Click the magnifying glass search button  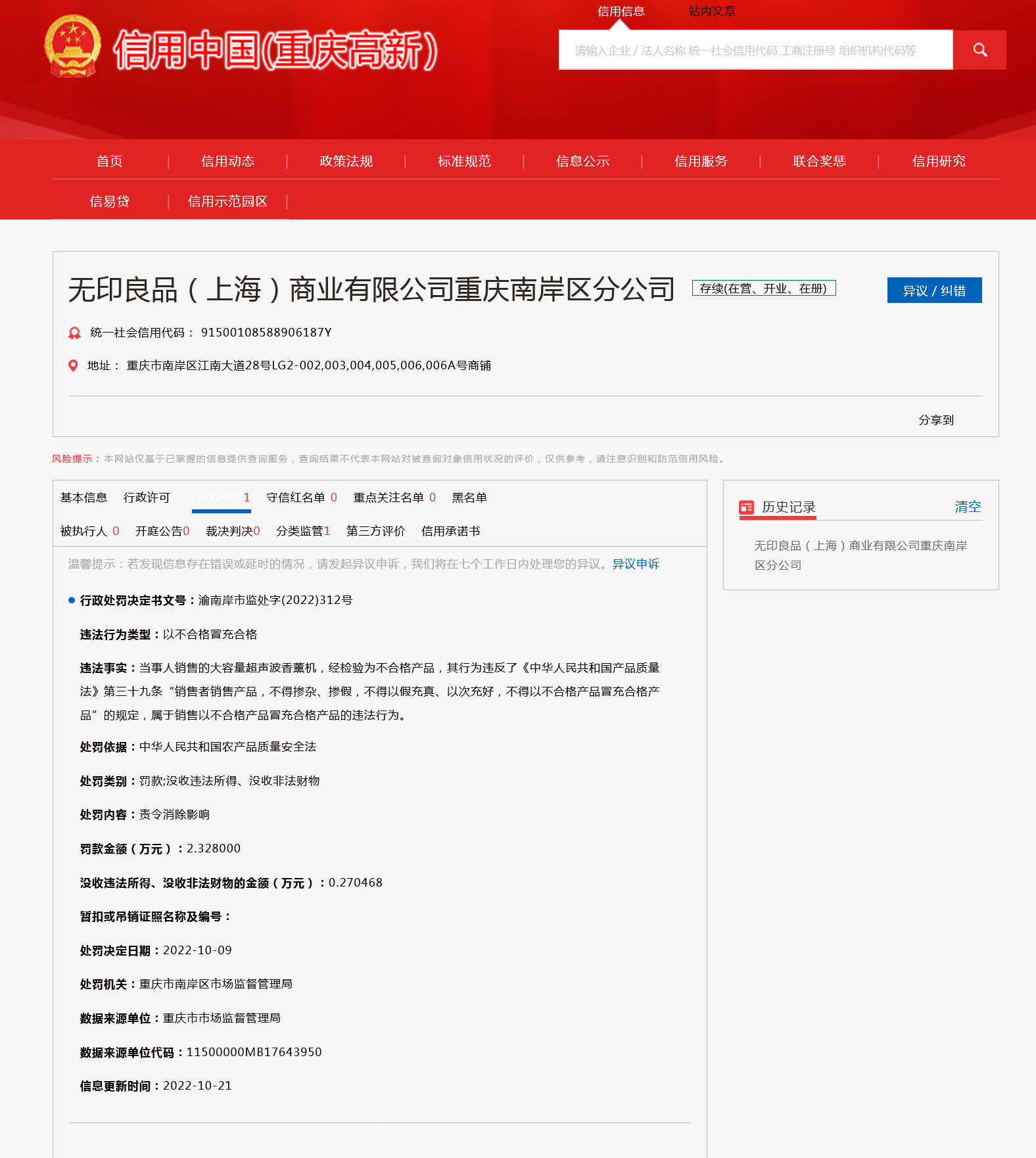[979, 50]
